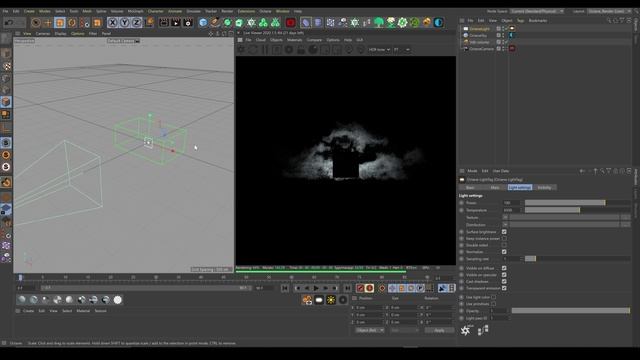640x360 pixels.
Task: Click the Power value input field
Action: (511, 203)
